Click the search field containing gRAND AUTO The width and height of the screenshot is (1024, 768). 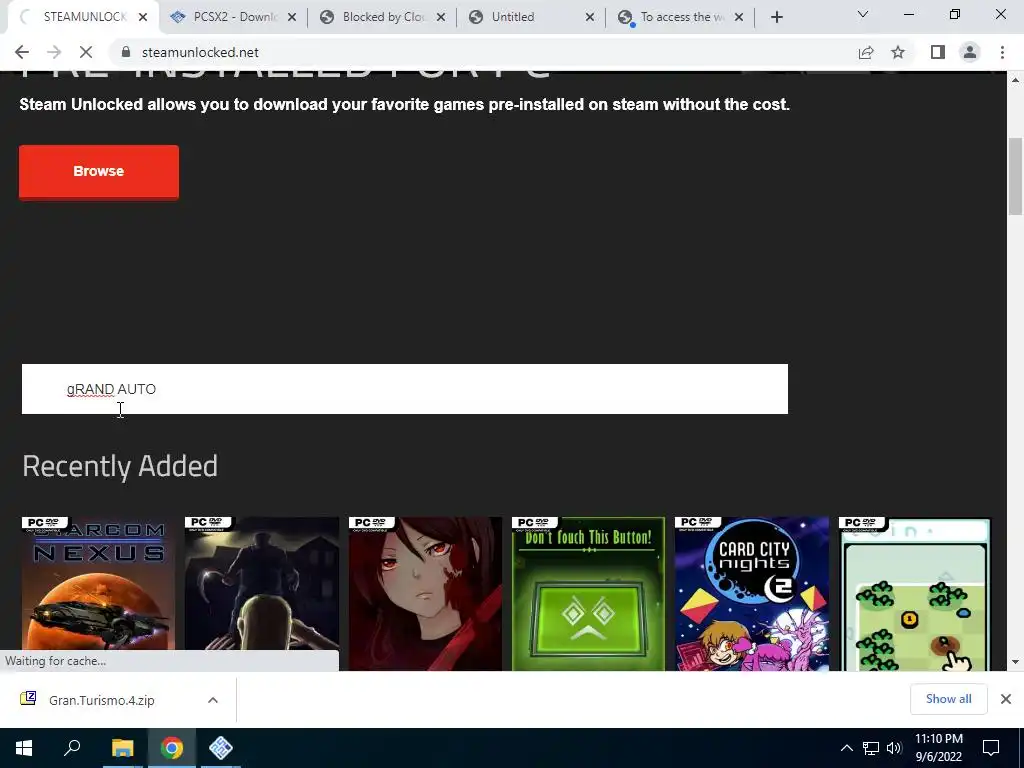point(405,389)
